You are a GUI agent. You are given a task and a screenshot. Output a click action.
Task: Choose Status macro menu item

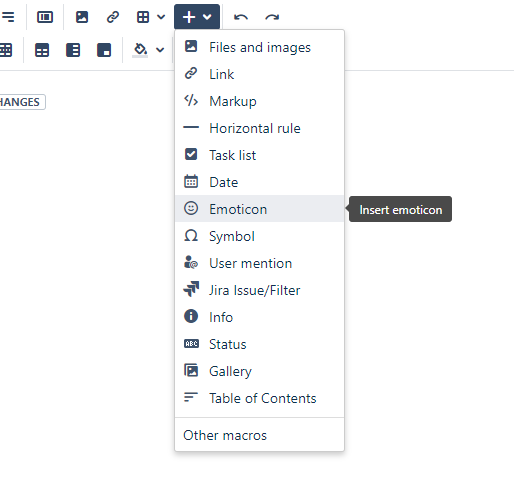click(x=259, y=344)
